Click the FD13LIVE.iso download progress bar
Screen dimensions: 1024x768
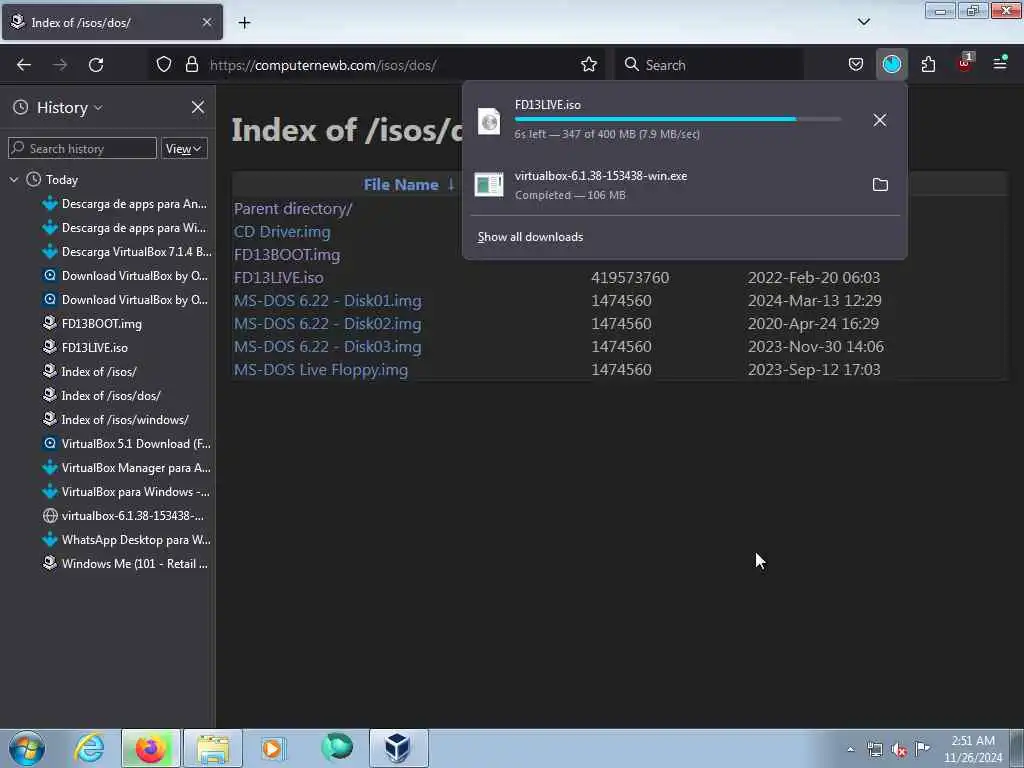pos(677,120)
